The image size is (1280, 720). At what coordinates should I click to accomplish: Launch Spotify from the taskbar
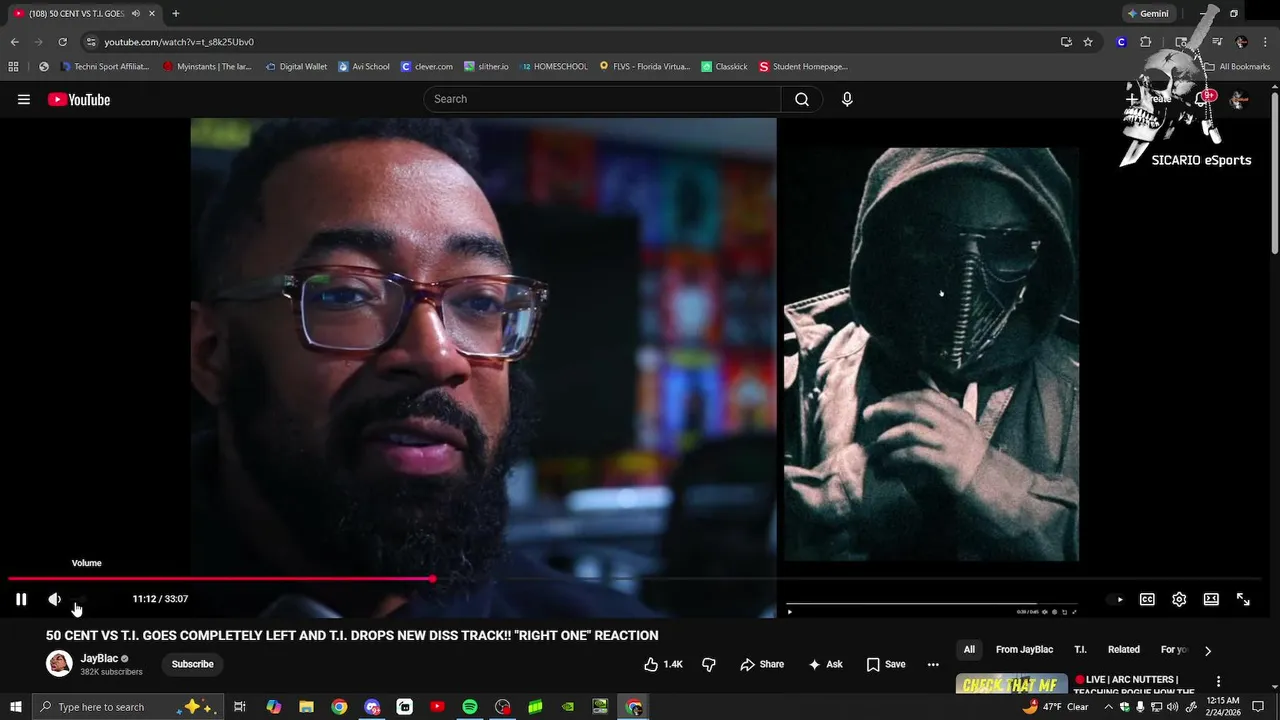470,707
